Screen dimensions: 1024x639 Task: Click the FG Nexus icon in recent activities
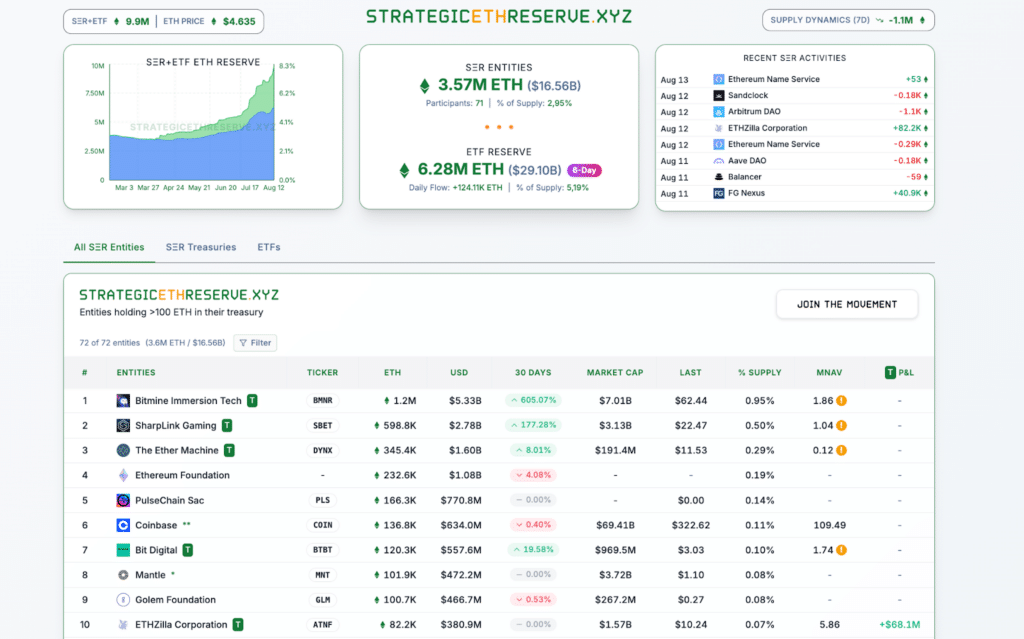click(x=718, y=193)
